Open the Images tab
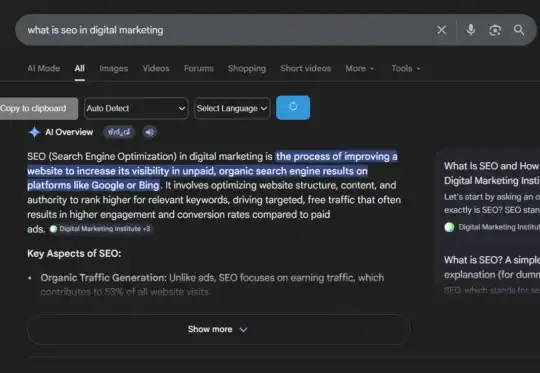Image resolution: width=540 pixels, height=373 pixels. tap(114, 69)
